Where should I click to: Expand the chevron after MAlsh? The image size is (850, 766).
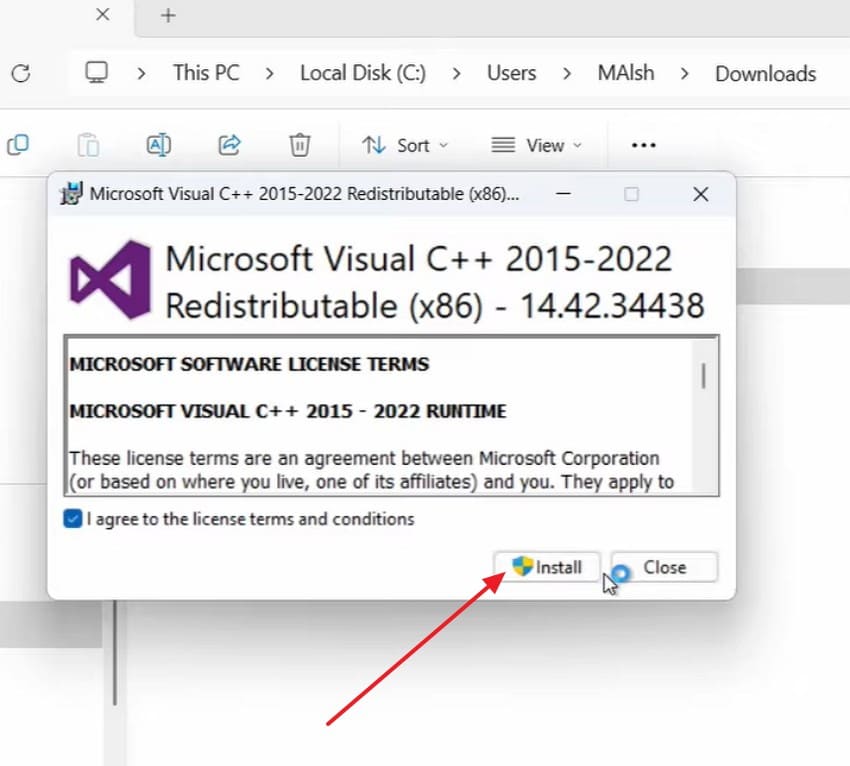point(685,73)
